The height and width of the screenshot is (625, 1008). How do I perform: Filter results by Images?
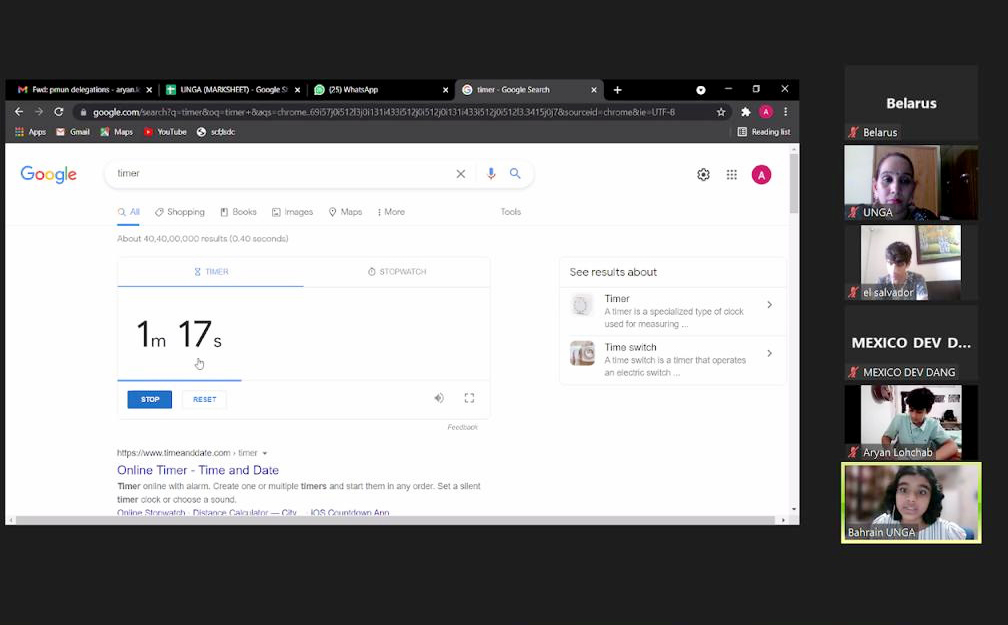(292, 212)
